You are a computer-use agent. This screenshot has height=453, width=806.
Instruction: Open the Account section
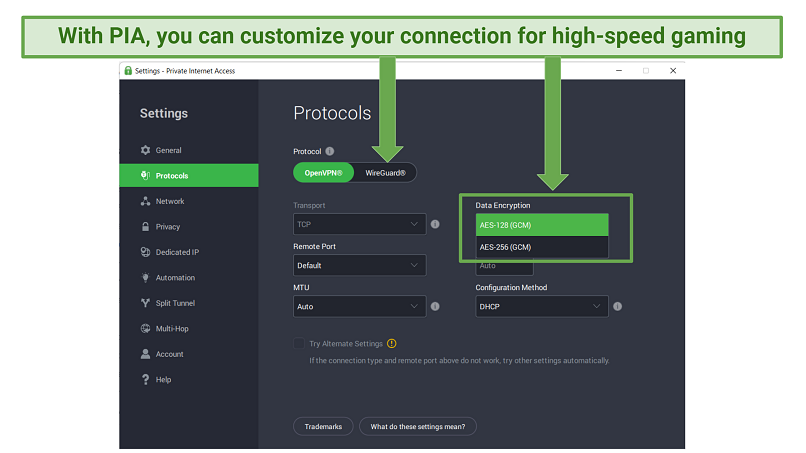189,354
